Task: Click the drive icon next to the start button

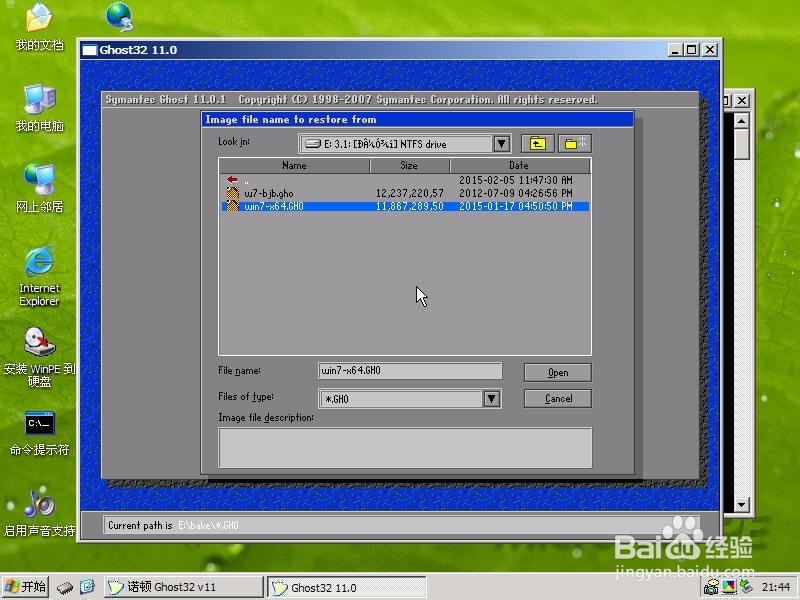Action: pos(65,588)
